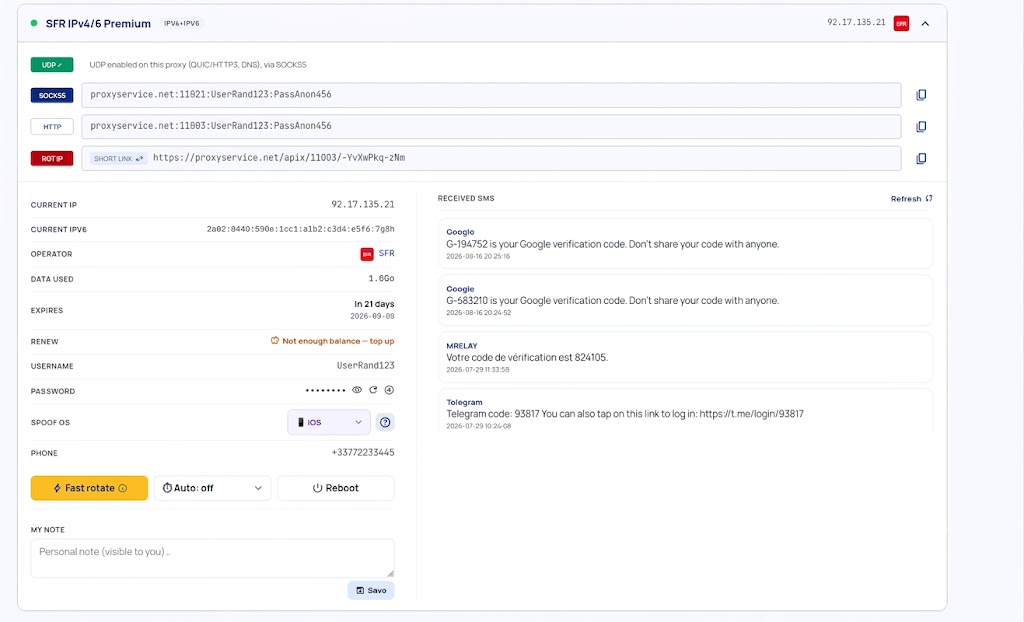Select the SOCKS5 label button
The height and width of the screenshot is (622, 1024).
tap(52, 95)
